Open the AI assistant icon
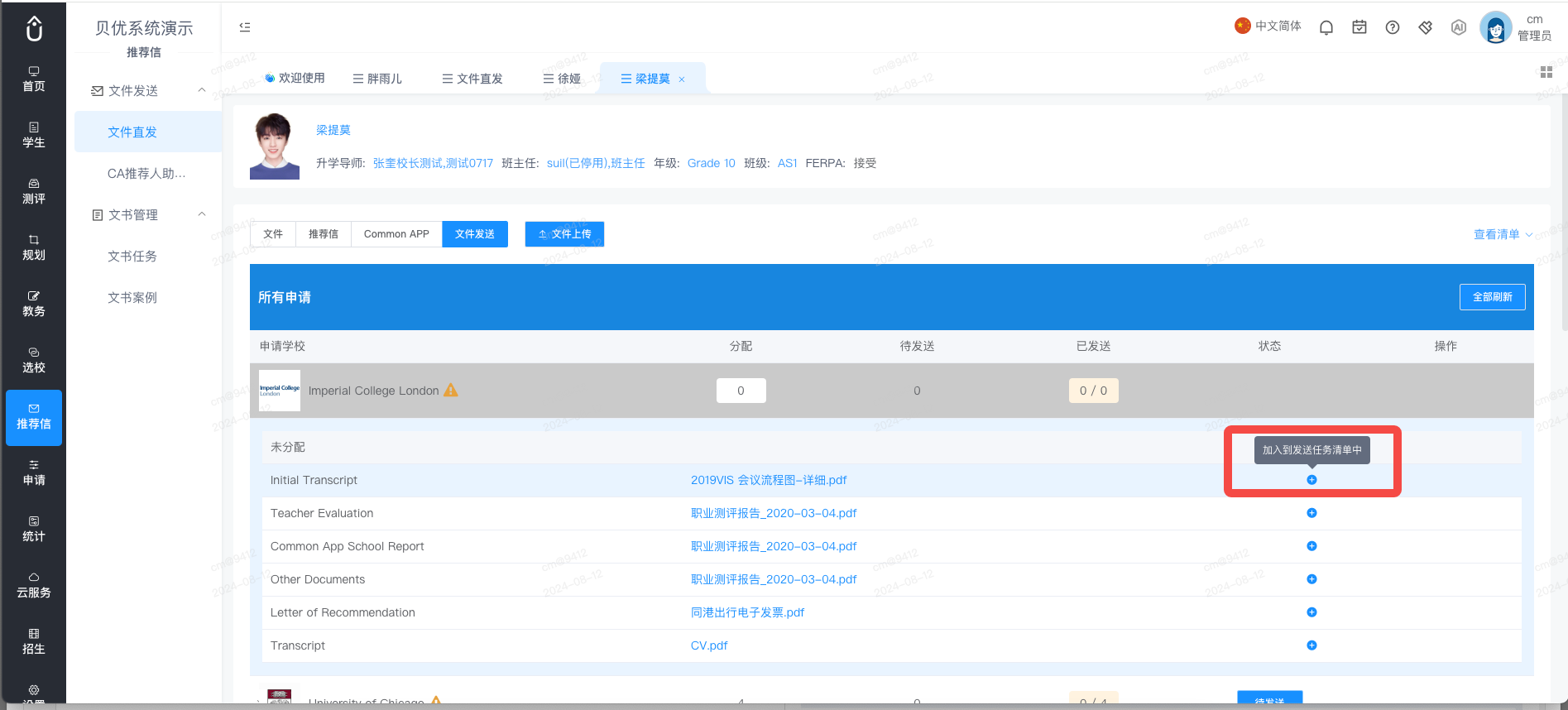 (1458, 27)
